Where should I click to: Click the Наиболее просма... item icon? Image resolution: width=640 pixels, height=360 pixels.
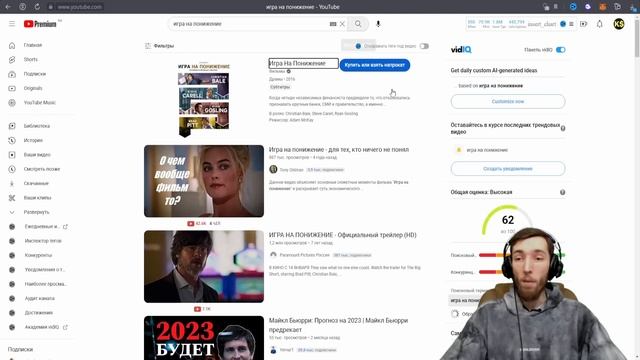[x=12, y=284]
